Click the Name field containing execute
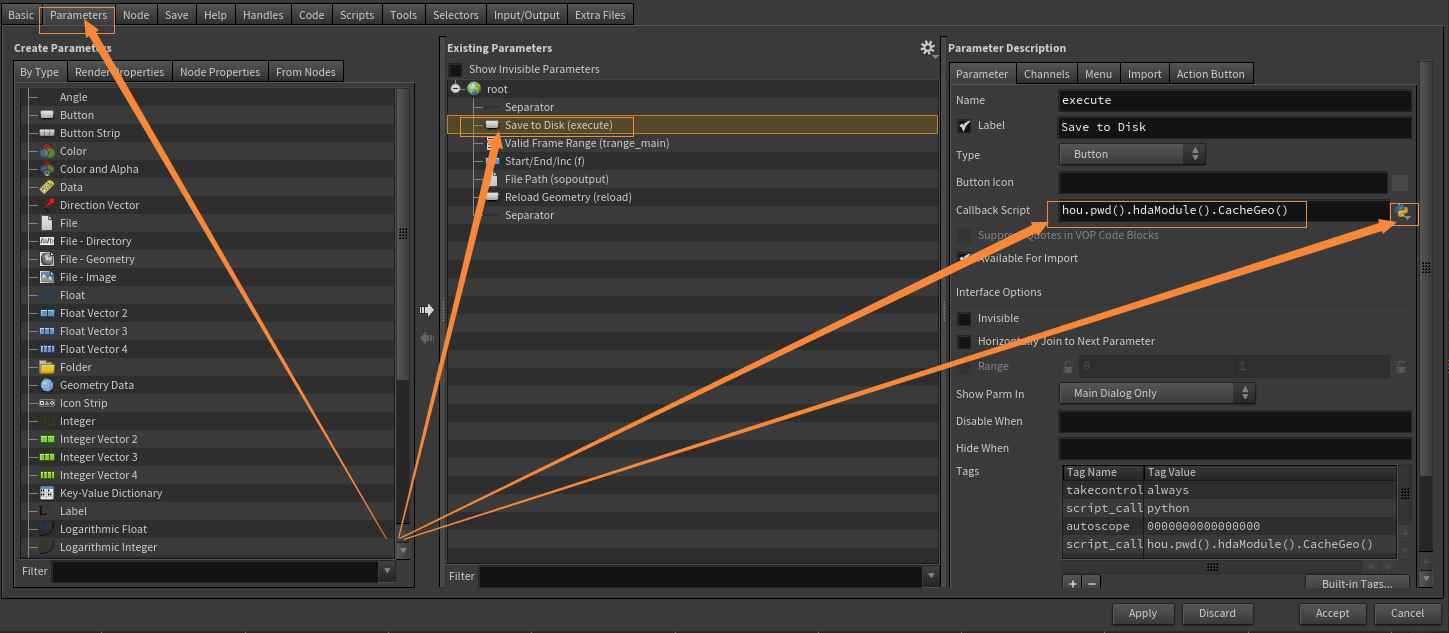The width and height of the screenshot is (1449, 633). (x=1235, y=100)
